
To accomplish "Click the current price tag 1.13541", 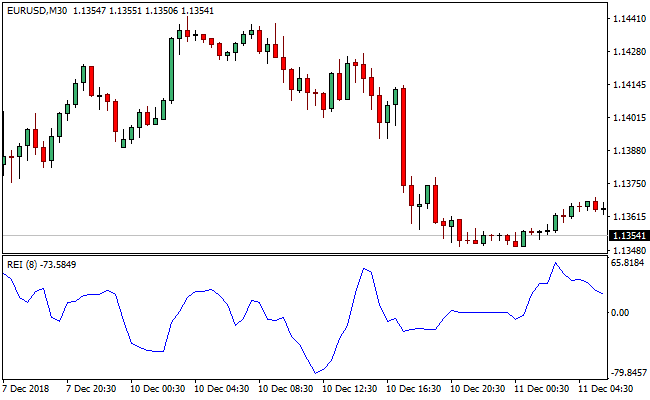I will click(629, 236).
